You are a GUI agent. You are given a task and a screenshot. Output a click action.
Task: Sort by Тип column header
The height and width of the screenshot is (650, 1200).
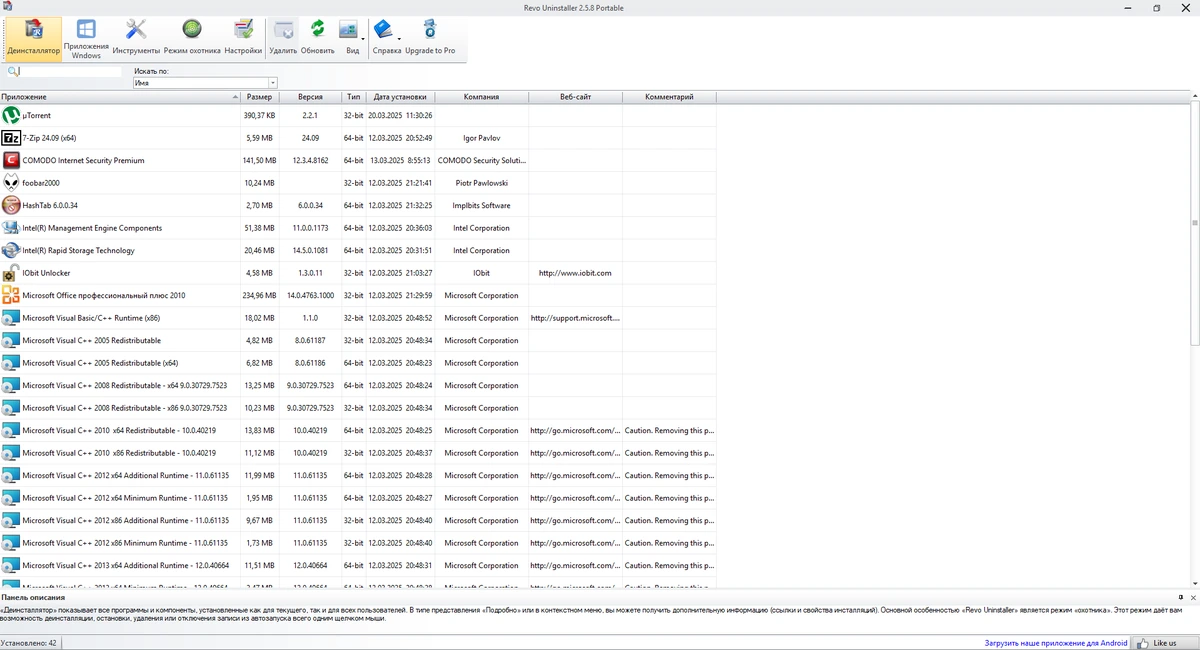click(354, 97)
